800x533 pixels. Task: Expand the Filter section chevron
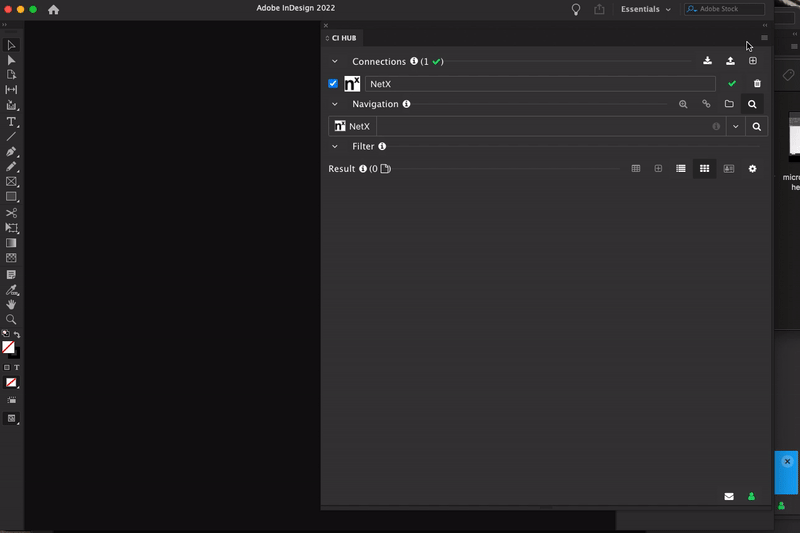[335, 147]
